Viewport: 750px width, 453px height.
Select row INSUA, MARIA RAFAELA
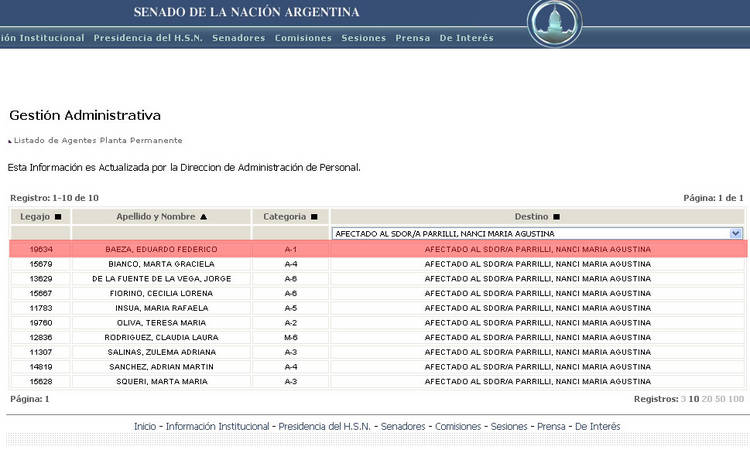tap(378, 308)
